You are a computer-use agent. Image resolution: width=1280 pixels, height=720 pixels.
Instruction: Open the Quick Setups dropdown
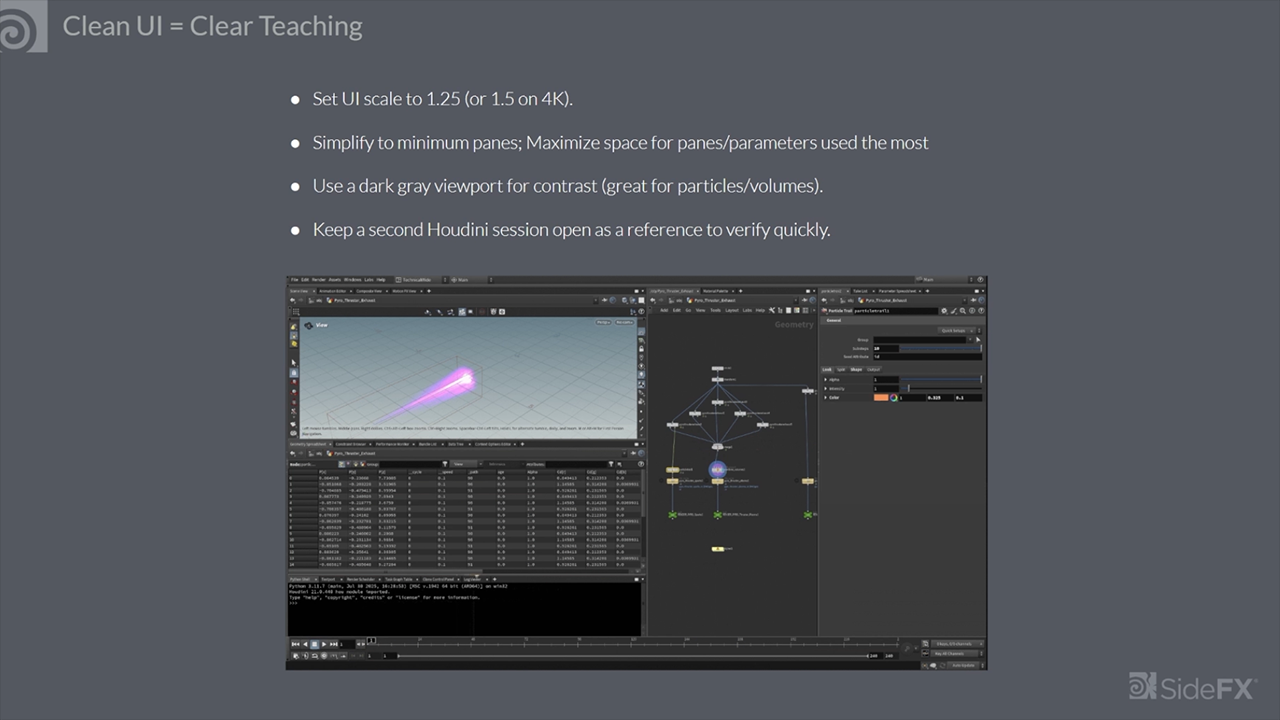[x=953, y=330]
